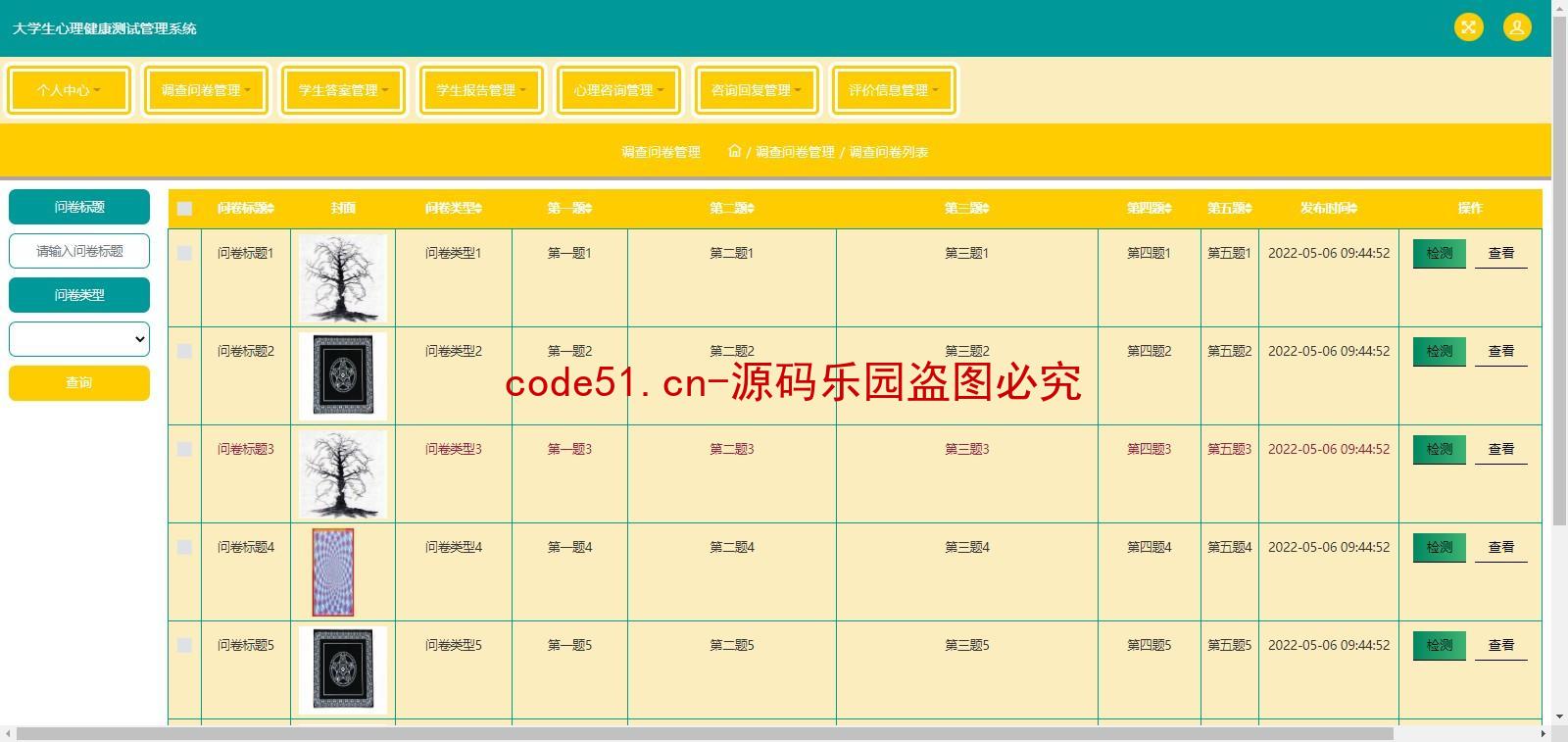Click 检测 button for 问卷标题3

pyautogui.click(x=1439, y=450)
